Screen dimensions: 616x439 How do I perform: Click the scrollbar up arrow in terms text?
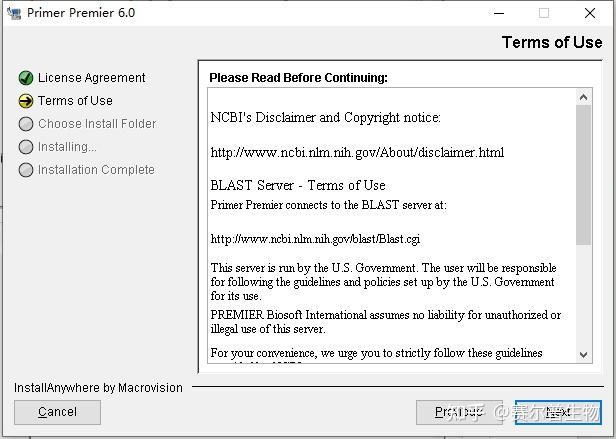[584, 97]
